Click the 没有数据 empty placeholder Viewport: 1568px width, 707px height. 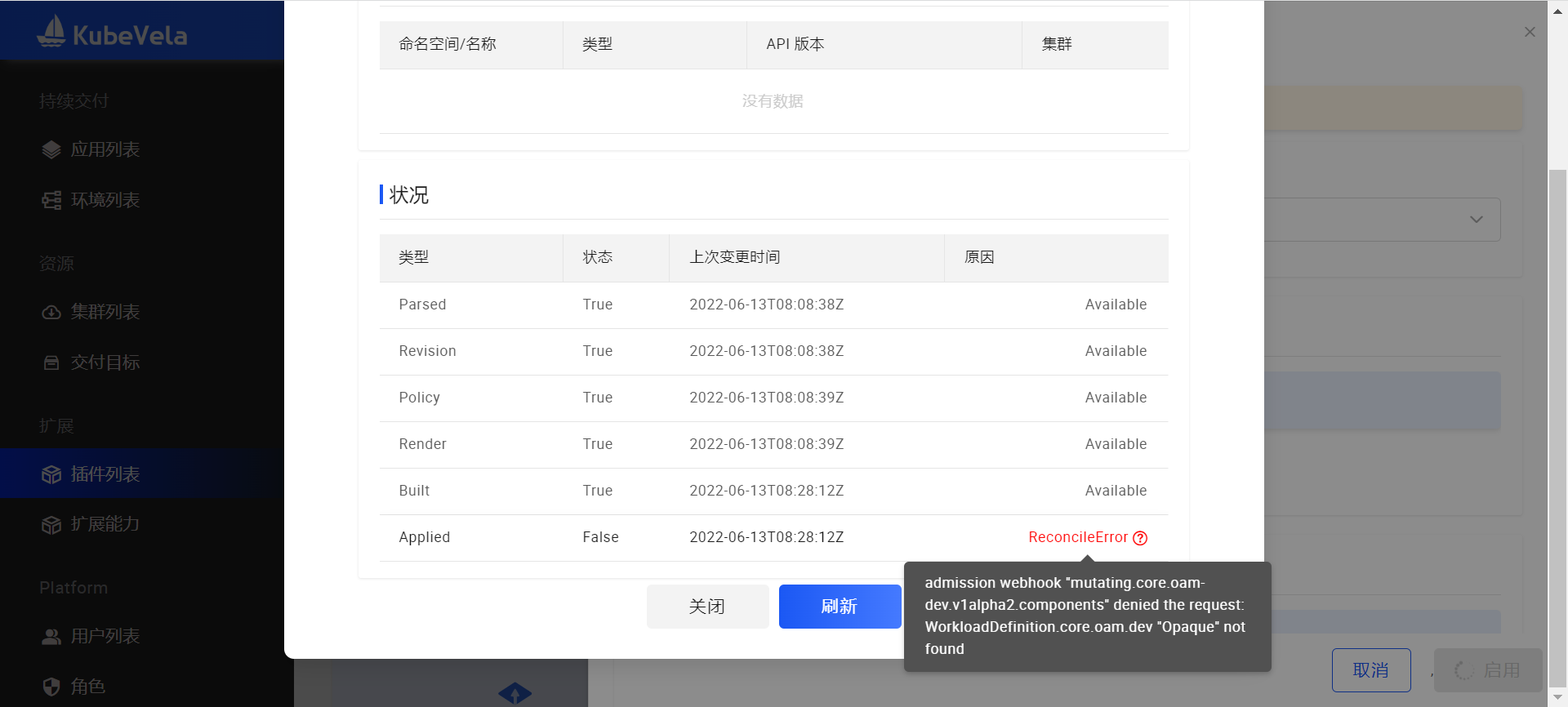[x=773, y=101]
